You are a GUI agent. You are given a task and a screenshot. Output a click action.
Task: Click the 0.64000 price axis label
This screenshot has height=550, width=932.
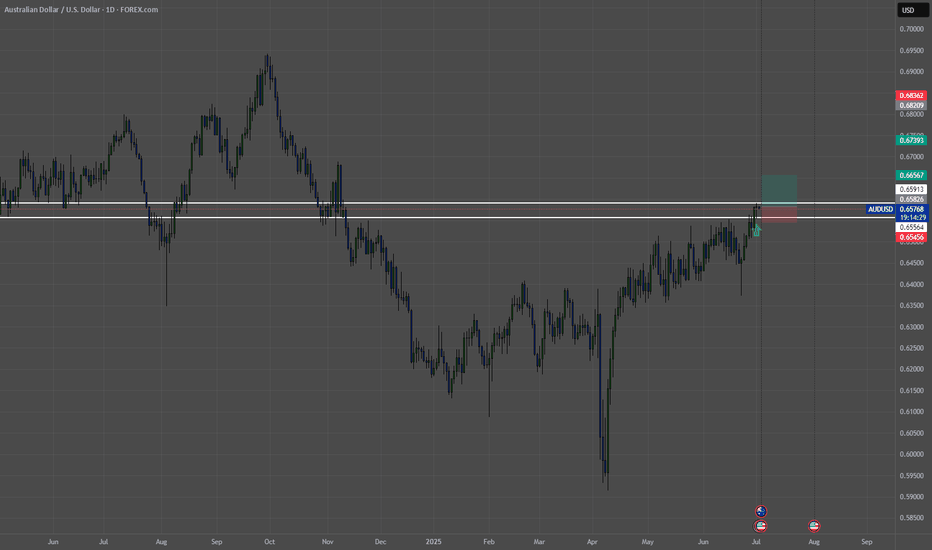(x=911, y=284)
